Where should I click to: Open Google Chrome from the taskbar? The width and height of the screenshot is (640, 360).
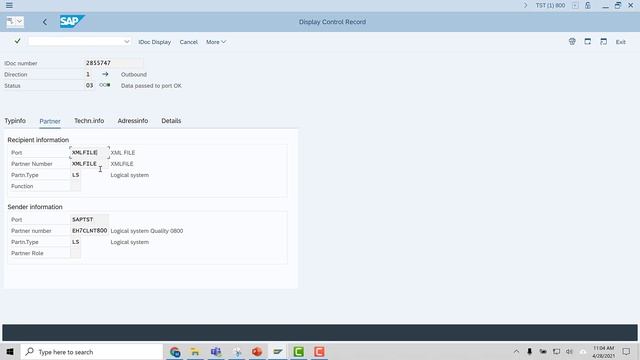[175, 352]
